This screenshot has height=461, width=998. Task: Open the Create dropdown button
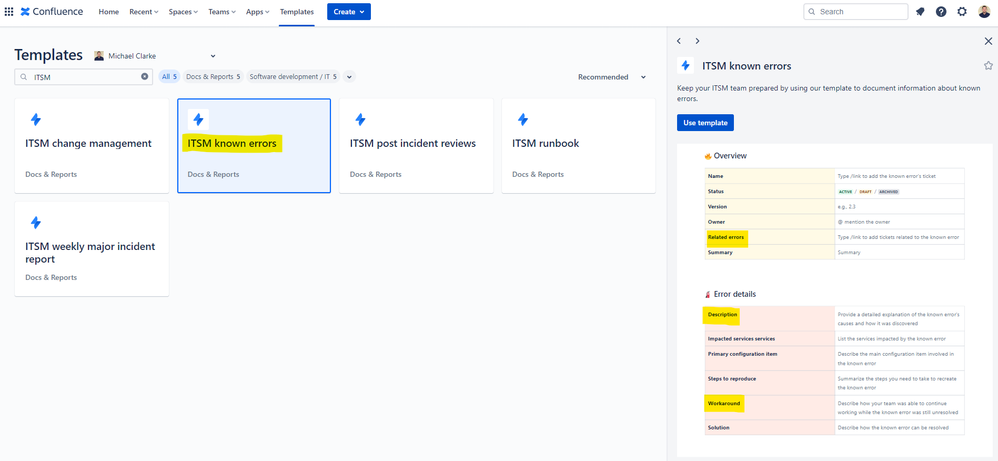349,11
